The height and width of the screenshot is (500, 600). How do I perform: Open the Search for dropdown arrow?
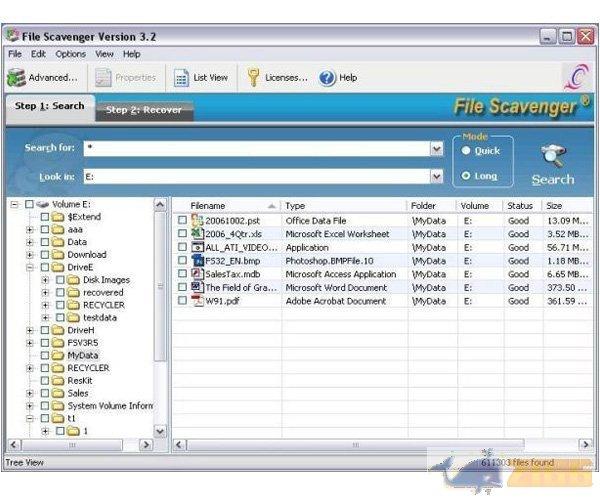point(436,148)
